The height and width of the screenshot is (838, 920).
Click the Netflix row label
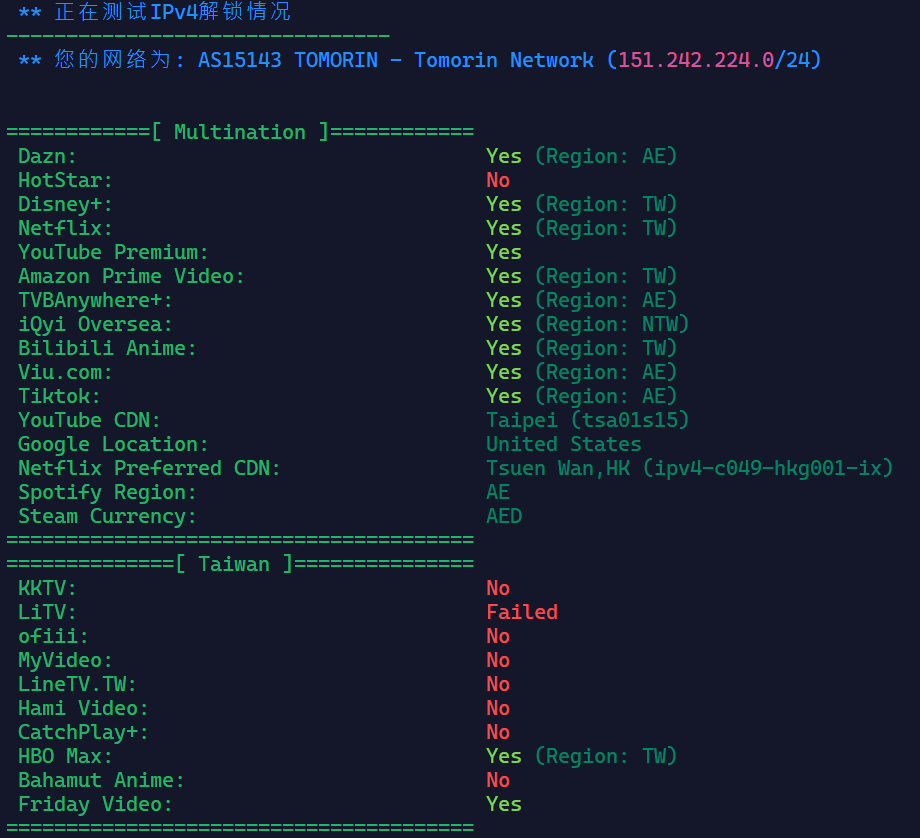tap(65, 228)
